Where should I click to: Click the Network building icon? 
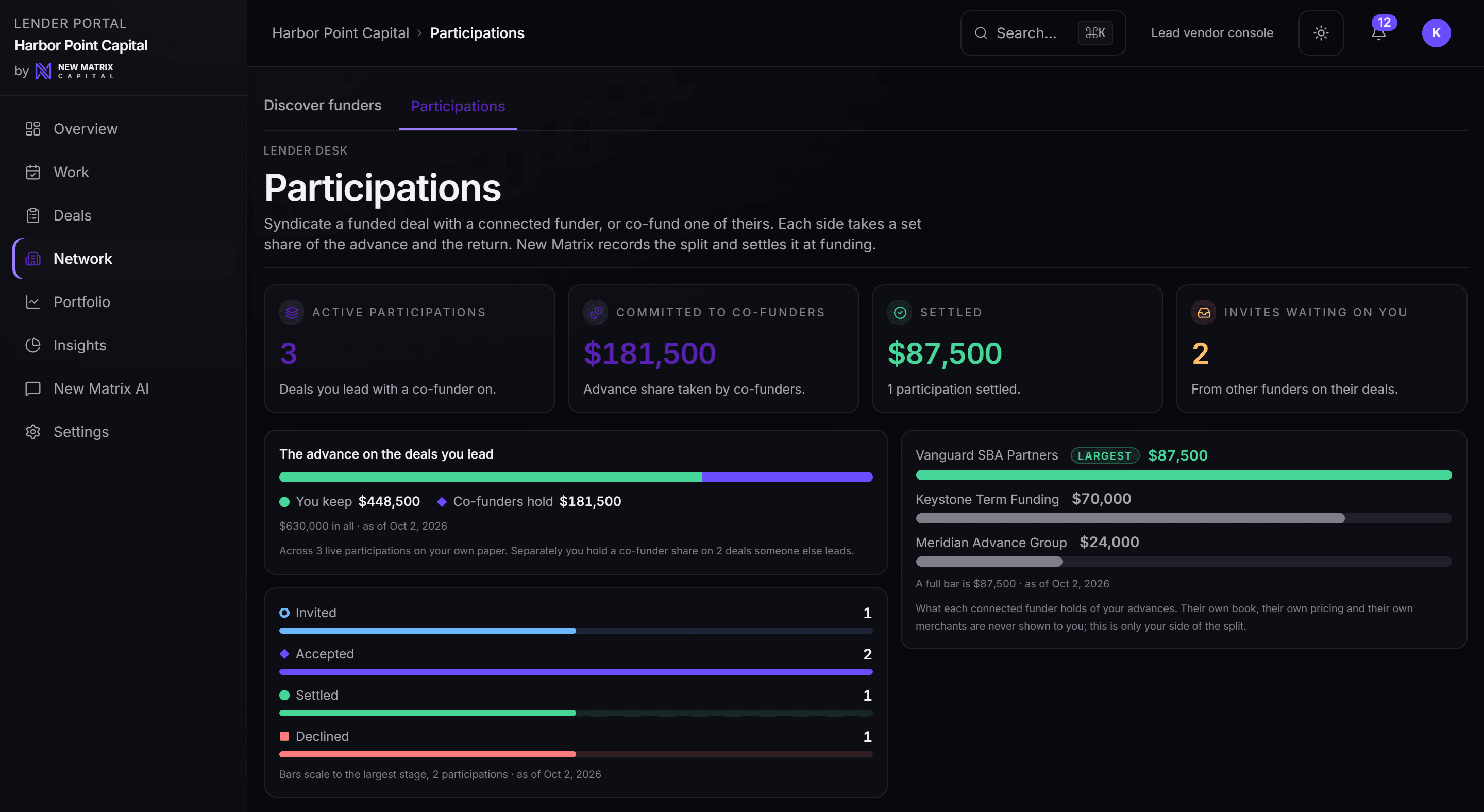click(33, 259)
